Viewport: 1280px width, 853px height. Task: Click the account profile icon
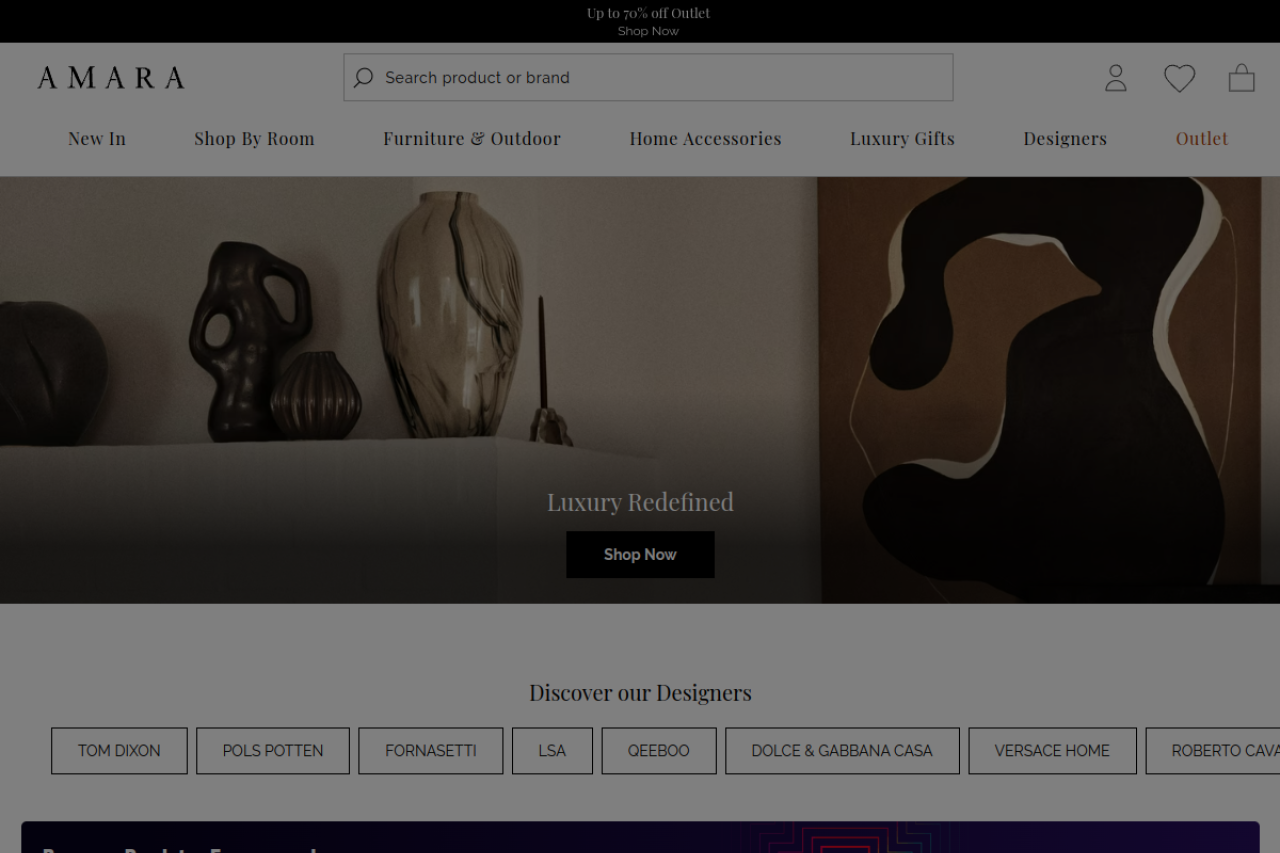coord(1116,78)
